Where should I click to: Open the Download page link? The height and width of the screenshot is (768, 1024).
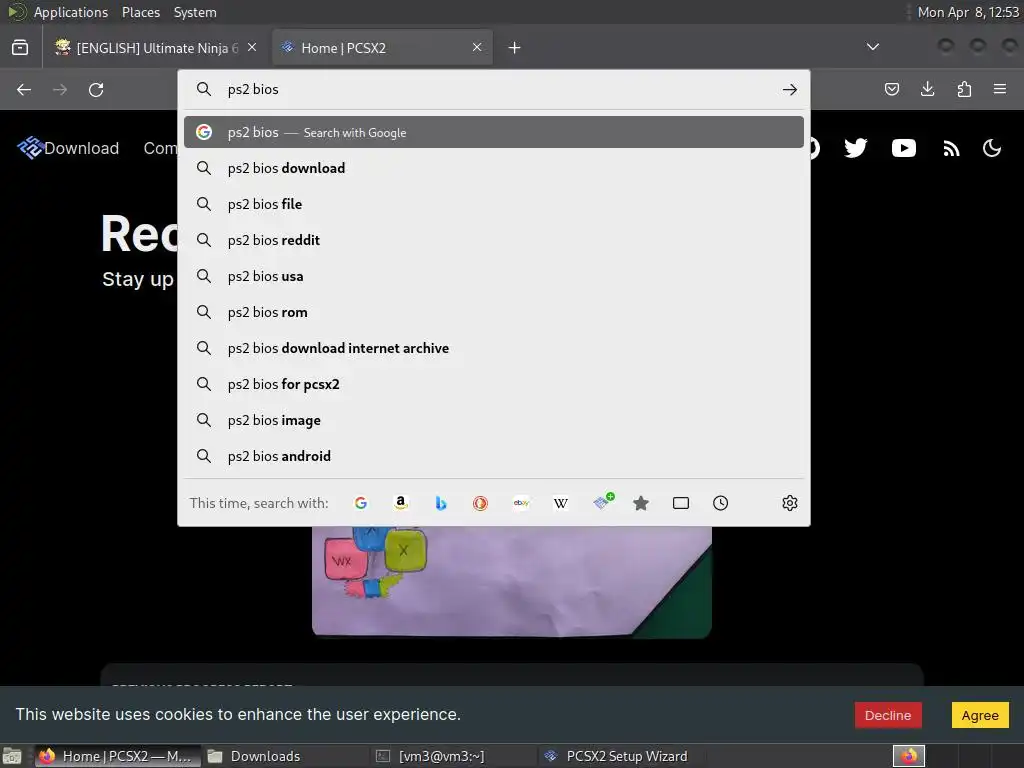[82, 148]
